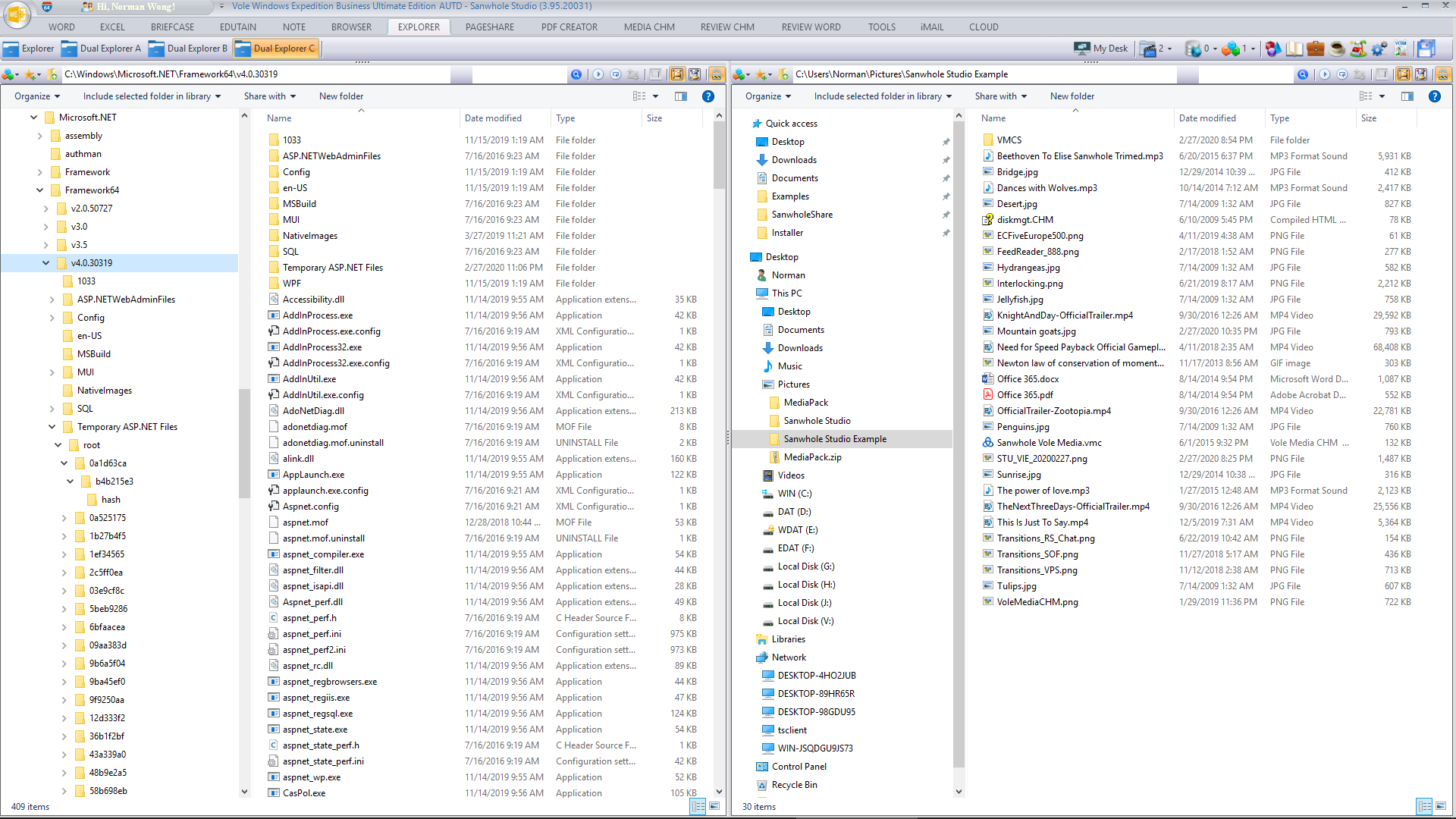Click the open book icon in top toolbar
This screenshot has height=819, width=1456.
pos(1294,49)
